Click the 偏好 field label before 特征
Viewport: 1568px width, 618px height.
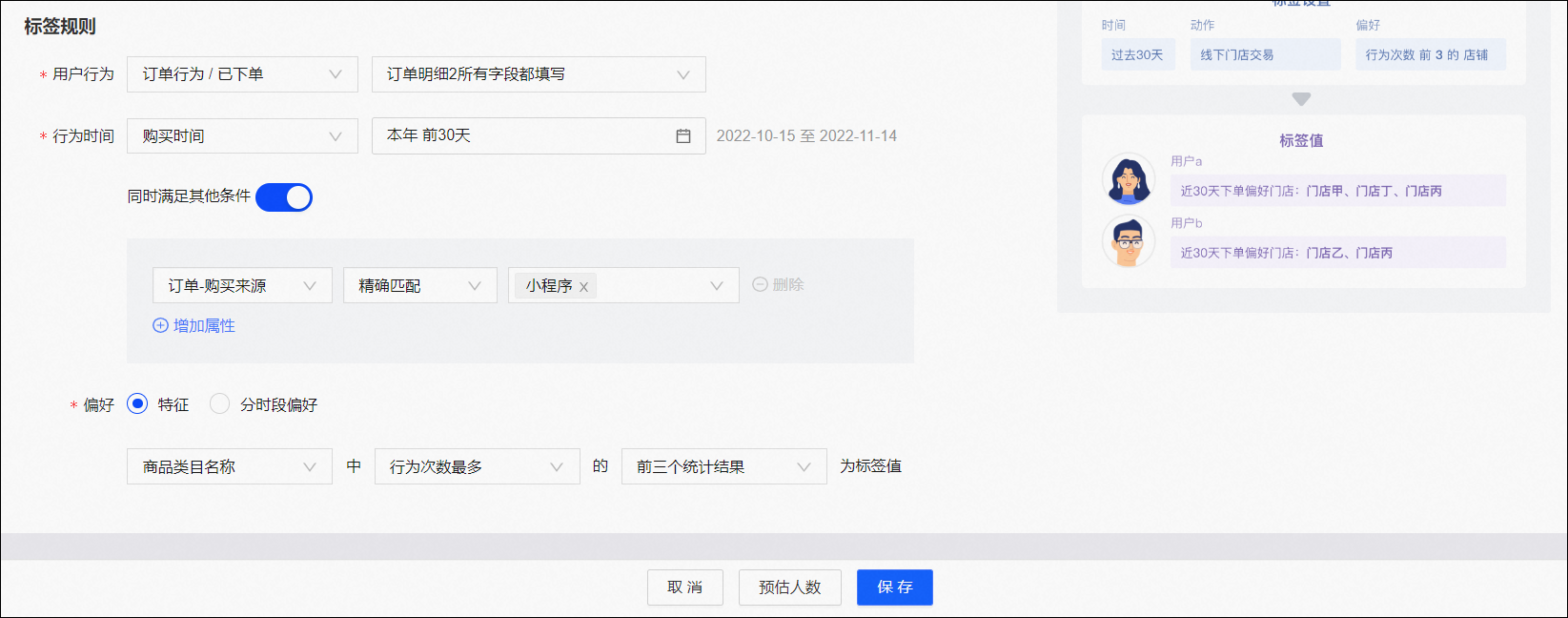(98, 405)
